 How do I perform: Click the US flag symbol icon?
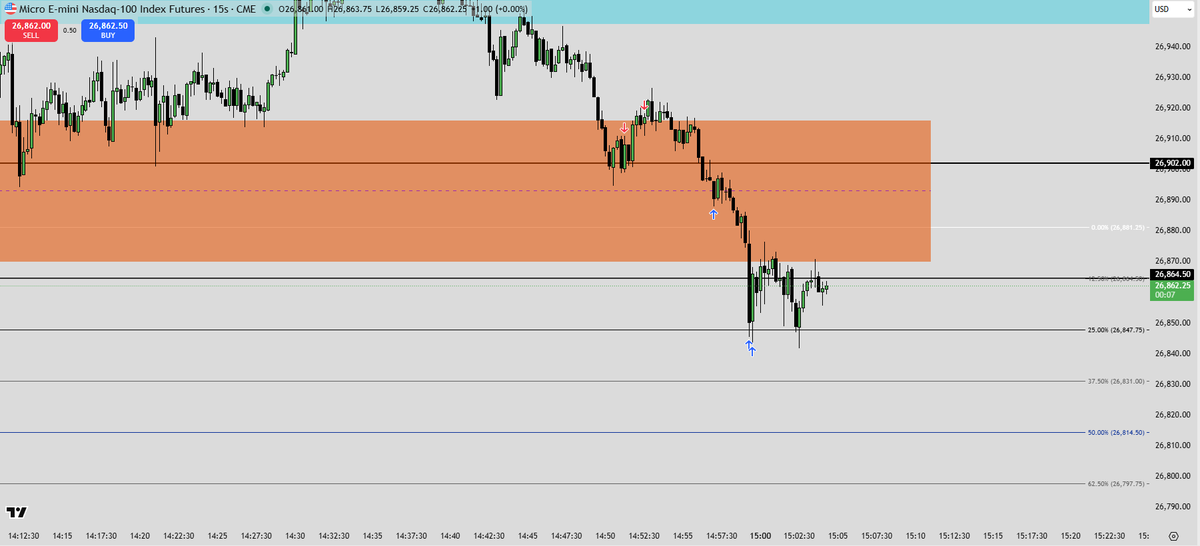coord(9,9)
